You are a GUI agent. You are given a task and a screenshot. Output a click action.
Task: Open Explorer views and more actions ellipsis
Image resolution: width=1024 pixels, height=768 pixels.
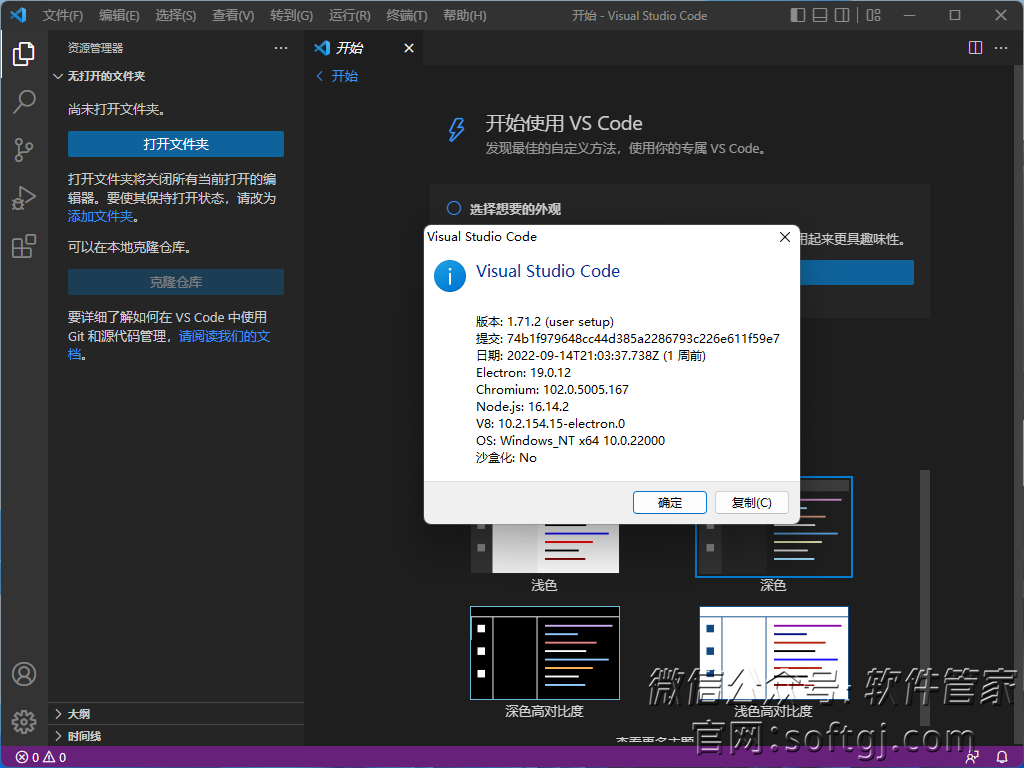click(x=281, y=48)
